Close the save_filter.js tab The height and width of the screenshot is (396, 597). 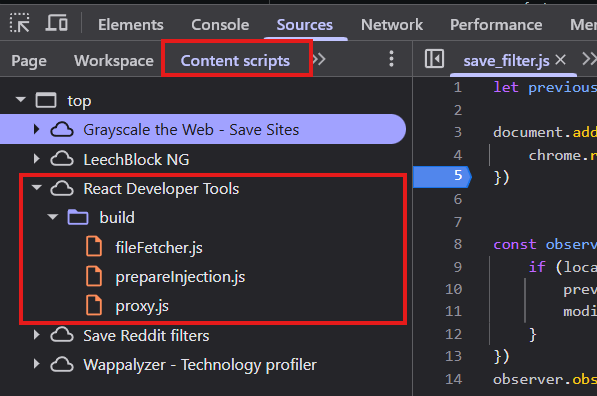click(560, 59)
